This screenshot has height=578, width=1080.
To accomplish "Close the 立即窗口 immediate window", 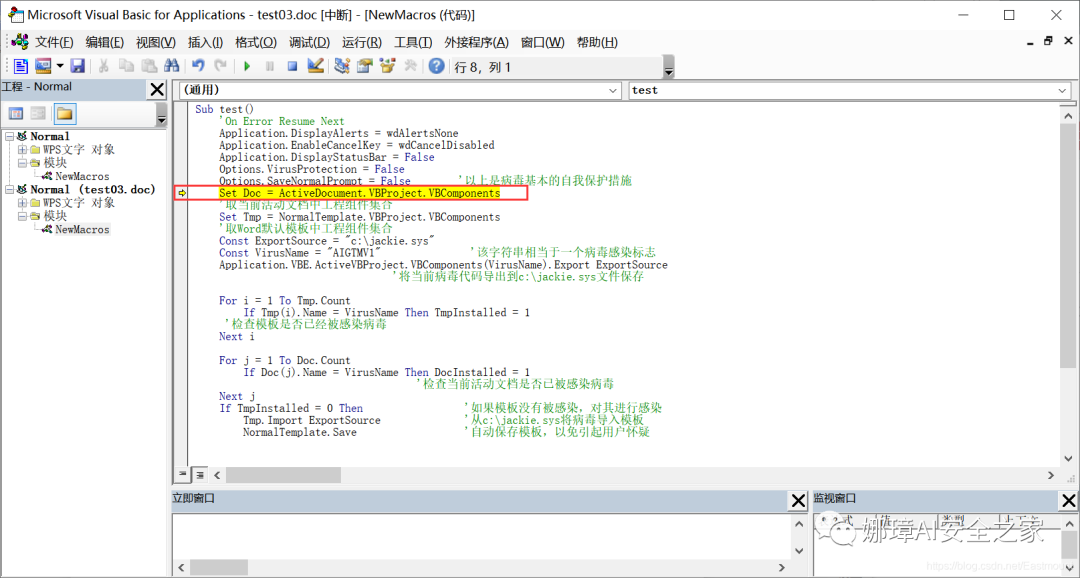I will coord(798,501).
